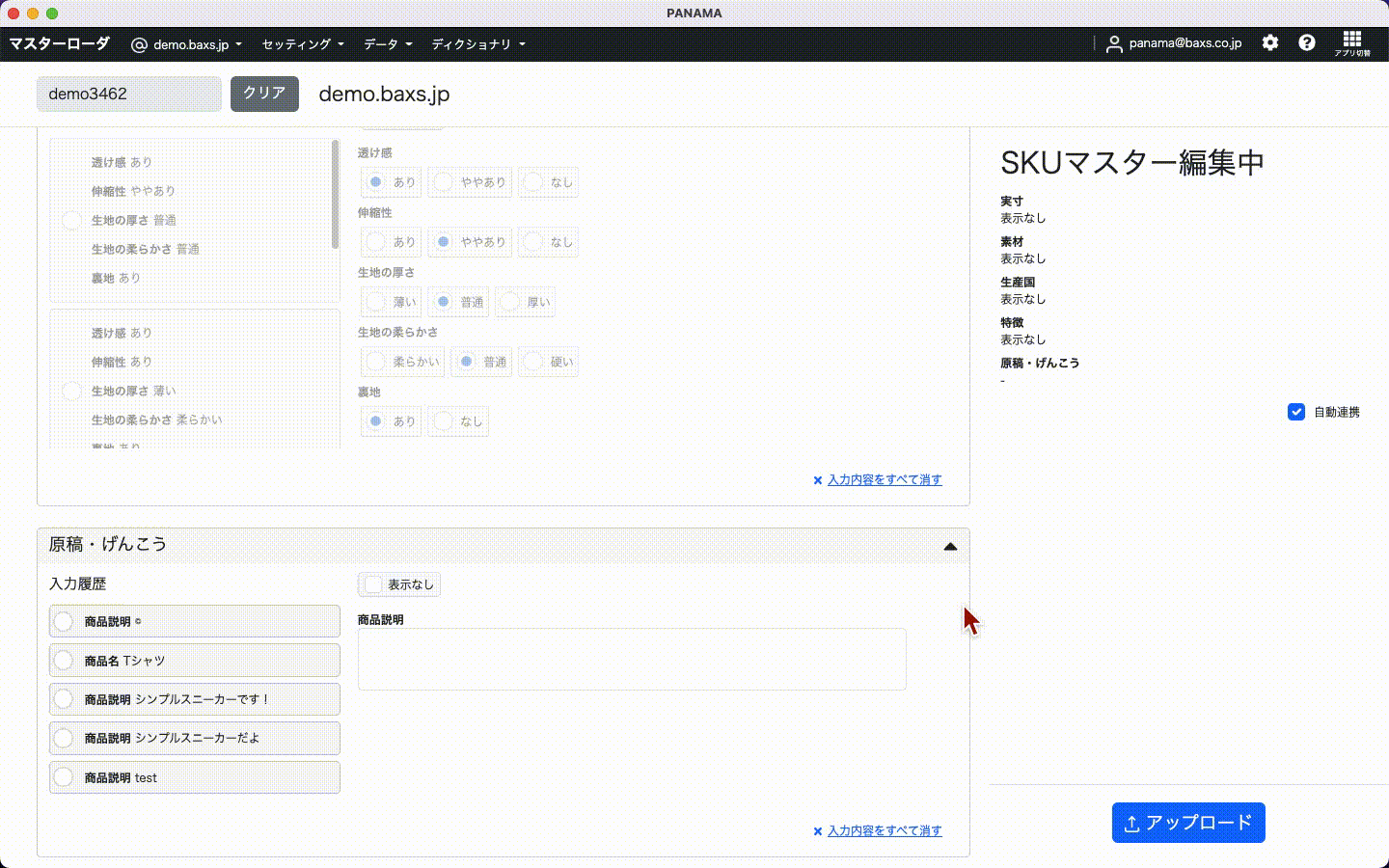
Task: Expand the セッティング menu
Action: click(x=303, y=44)
